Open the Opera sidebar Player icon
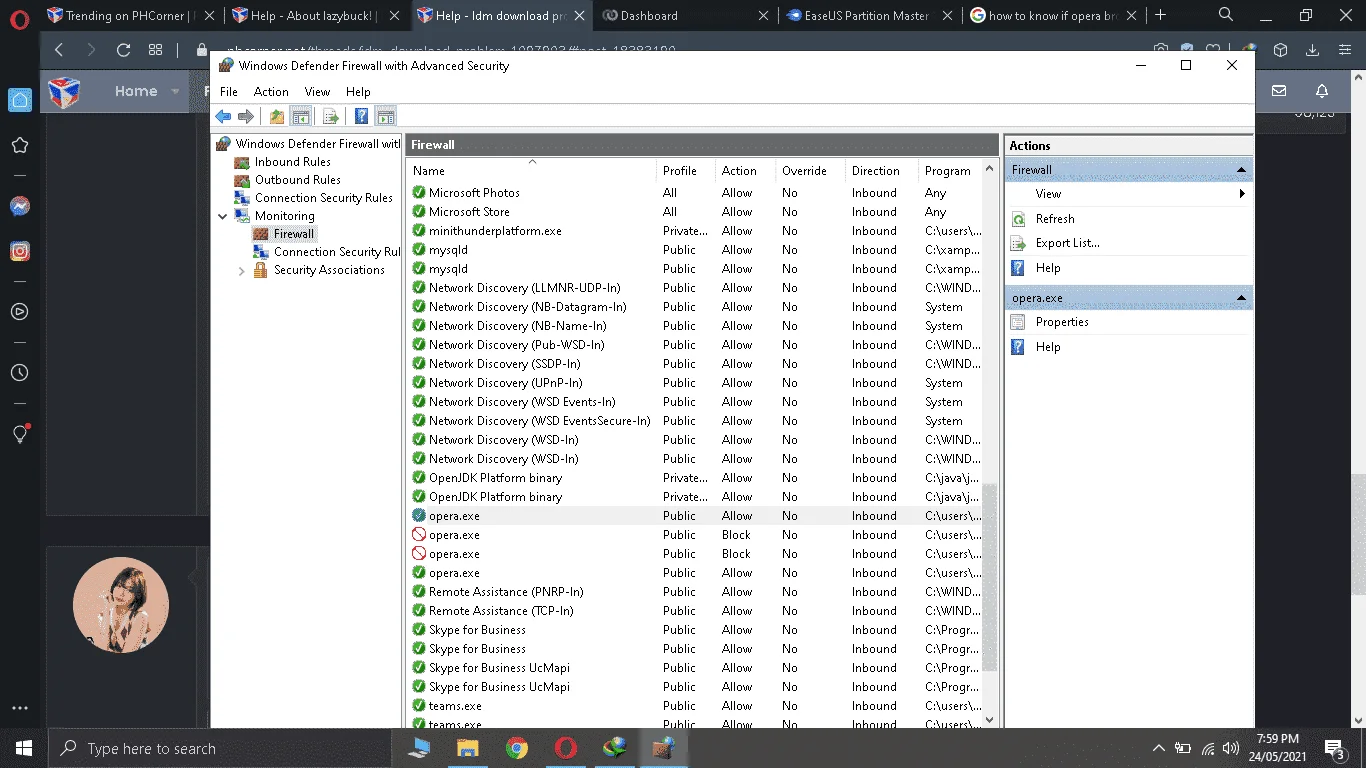 tap(19, 312)
